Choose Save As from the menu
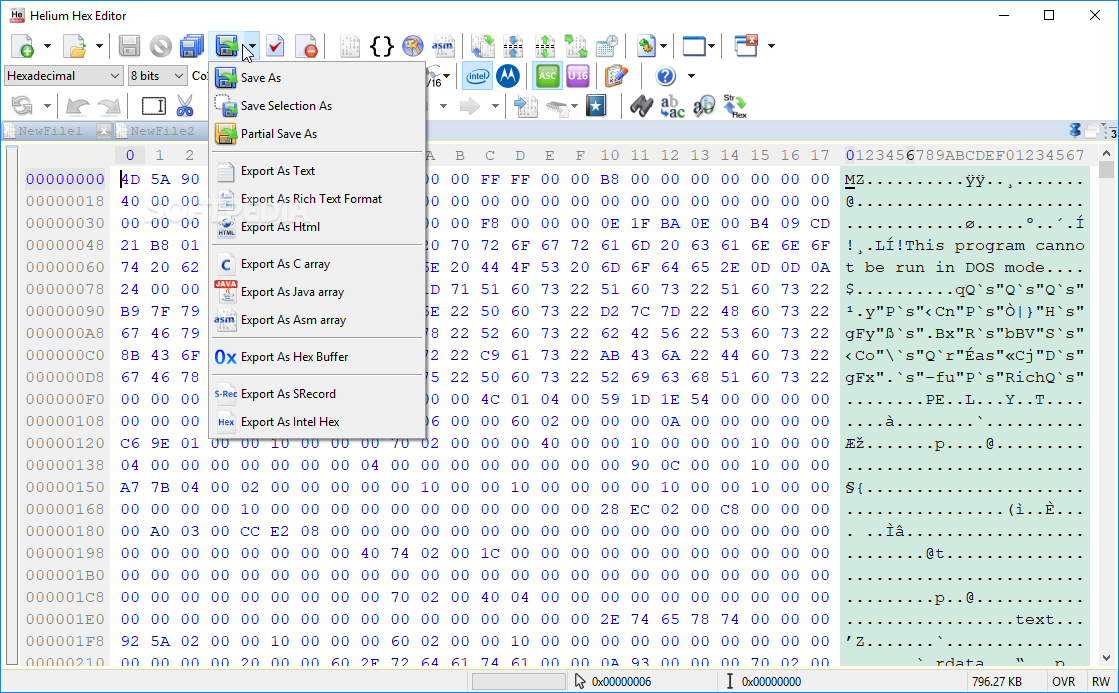 pos(318,78)
